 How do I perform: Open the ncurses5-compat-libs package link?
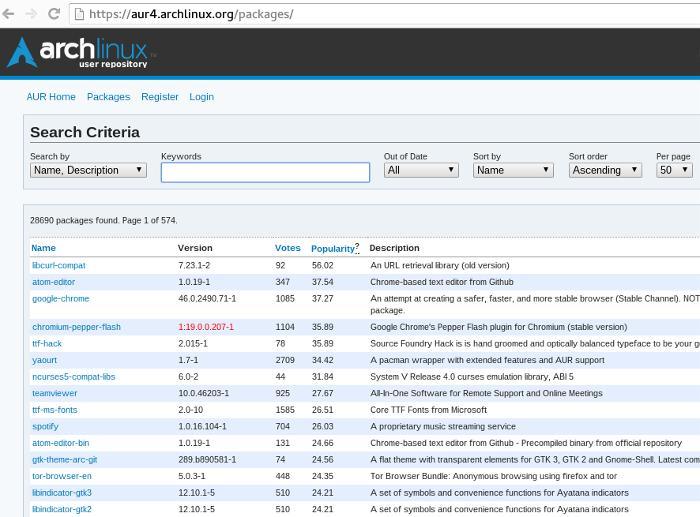pos(74,377)
